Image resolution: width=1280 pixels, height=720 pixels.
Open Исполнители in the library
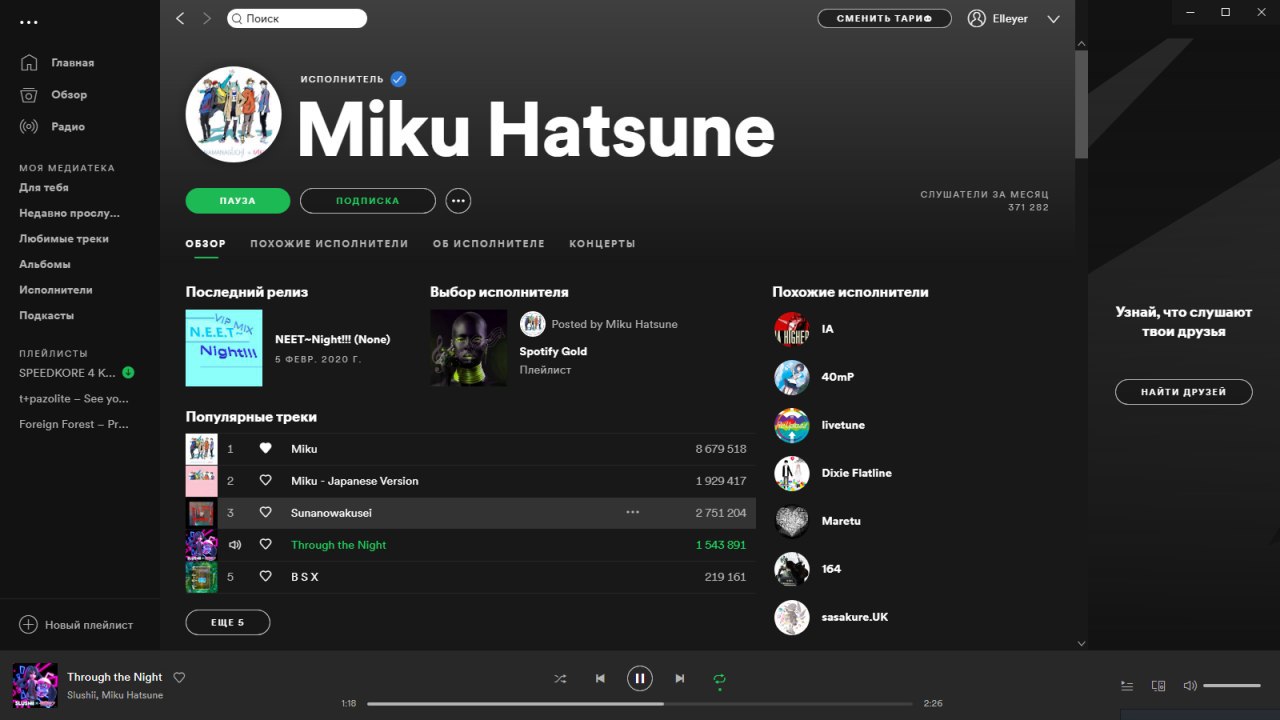(56, 290)
